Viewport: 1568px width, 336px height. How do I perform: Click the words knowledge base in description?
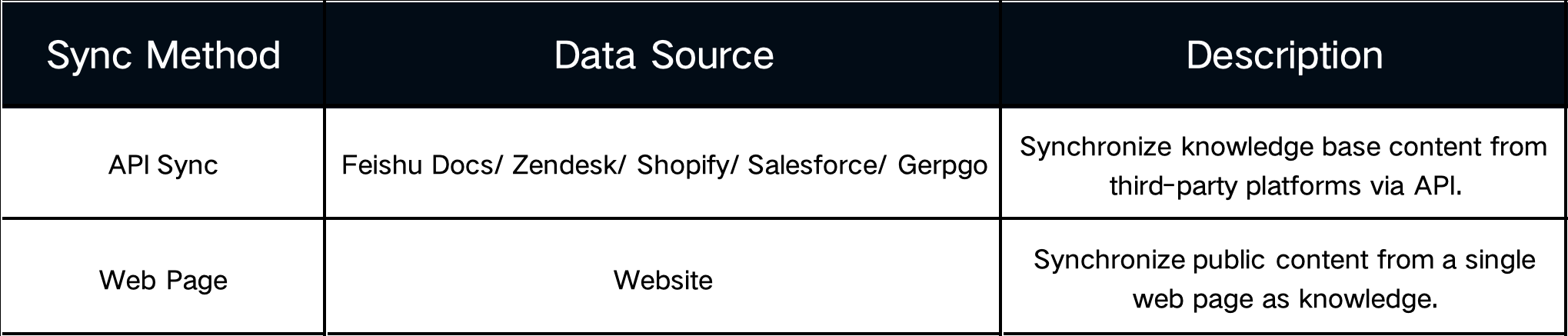(x=1247, y=146)
